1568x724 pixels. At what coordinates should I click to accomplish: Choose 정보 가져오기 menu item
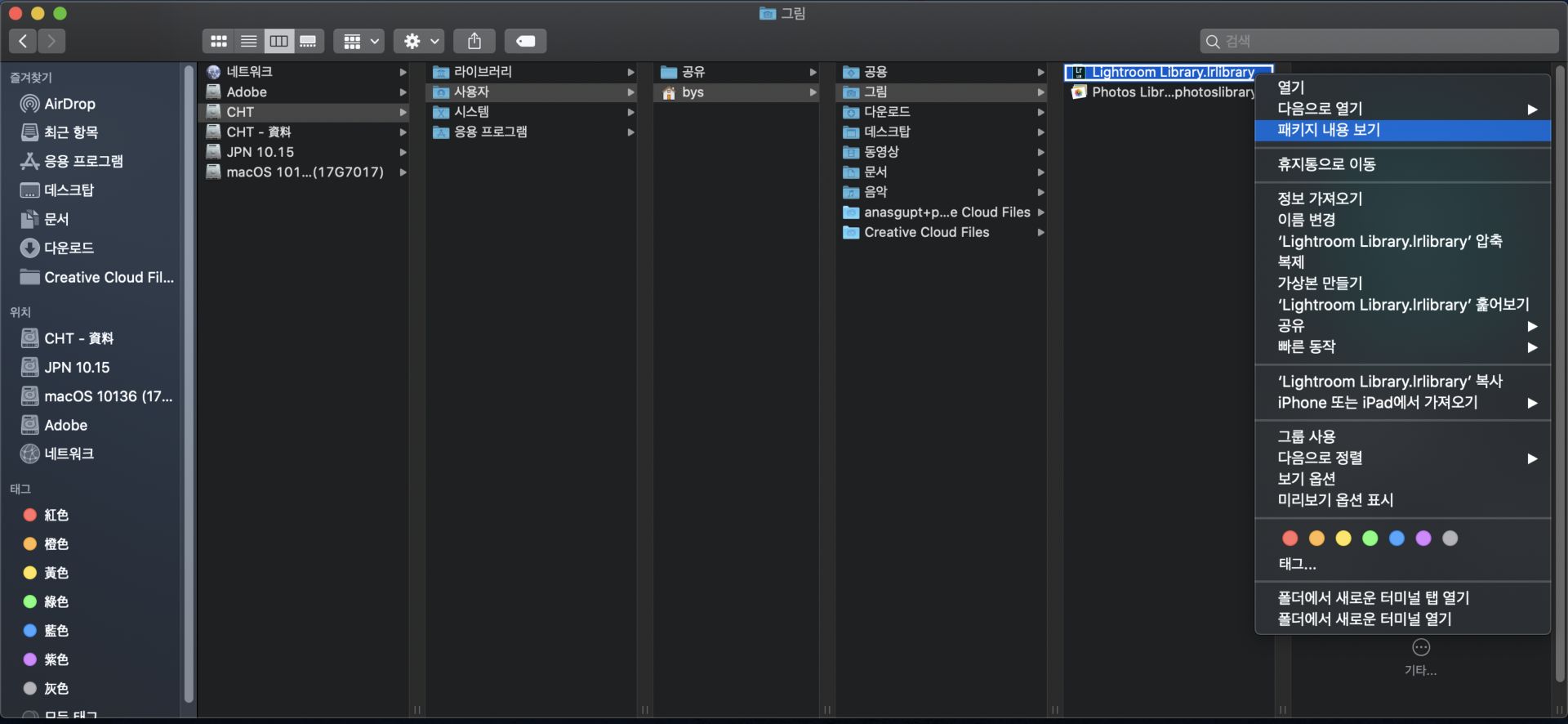pyautogui.click(x=1402, y=199)
